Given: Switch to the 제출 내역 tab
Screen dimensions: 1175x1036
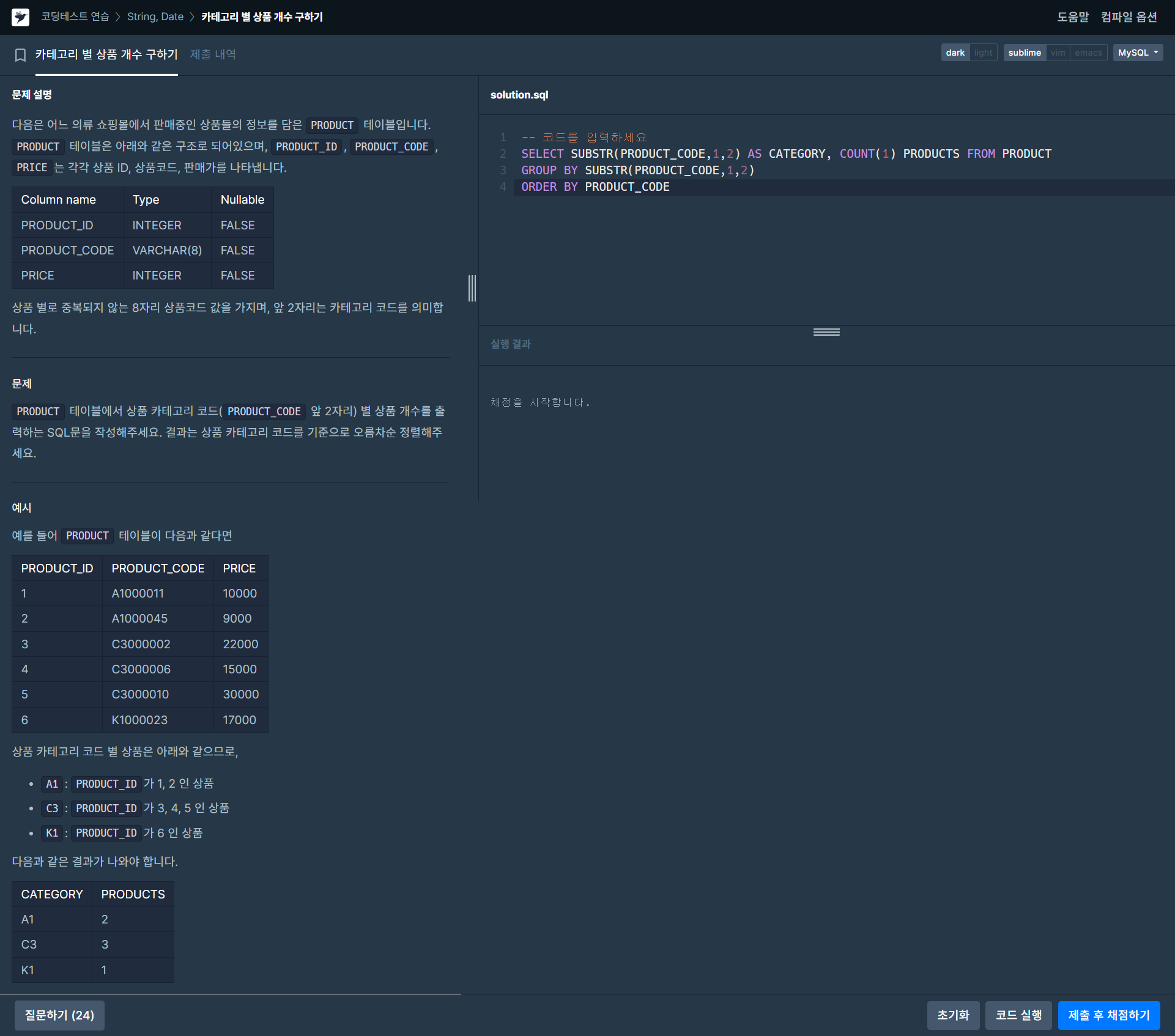Looking at the screenshot, I should (x=213, y=54).
